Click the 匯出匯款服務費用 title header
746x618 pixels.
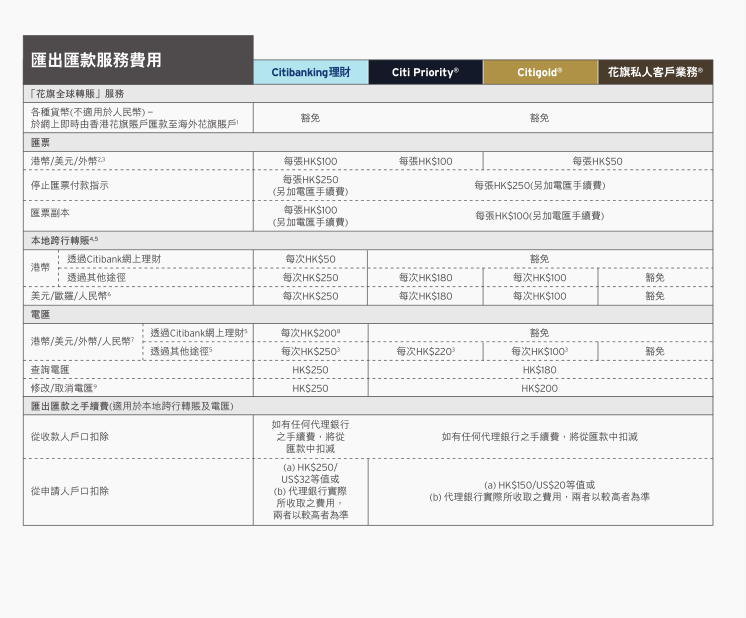click(x=96, y=60)
